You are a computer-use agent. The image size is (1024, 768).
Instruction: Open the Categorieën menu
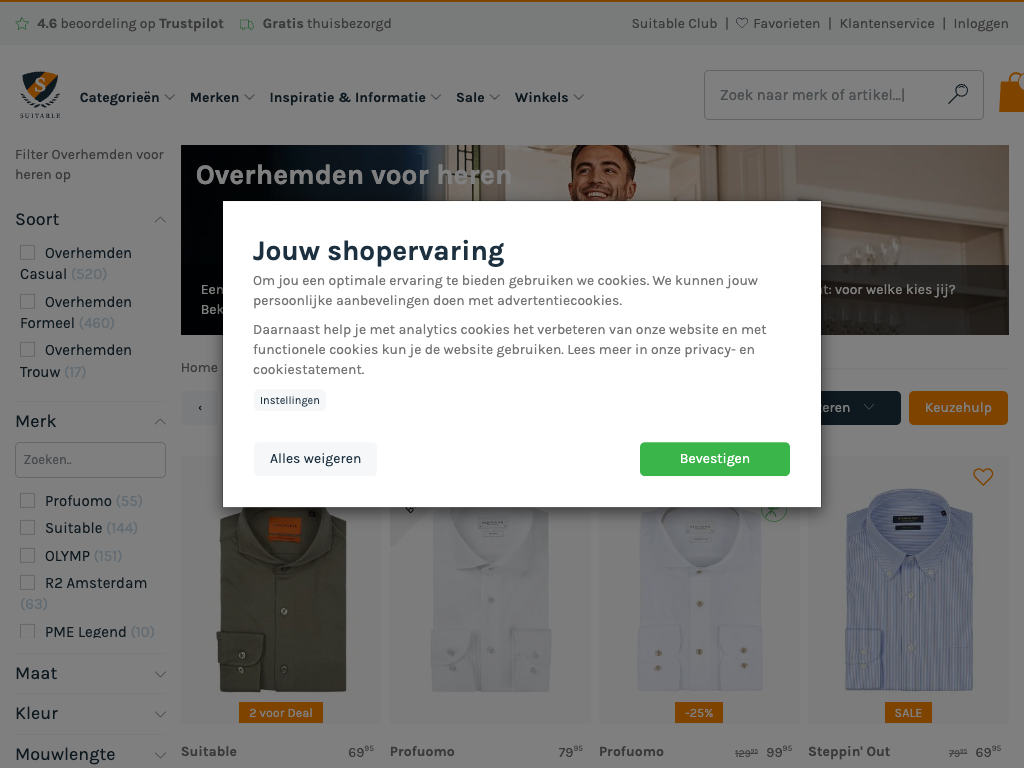[127, 97]
